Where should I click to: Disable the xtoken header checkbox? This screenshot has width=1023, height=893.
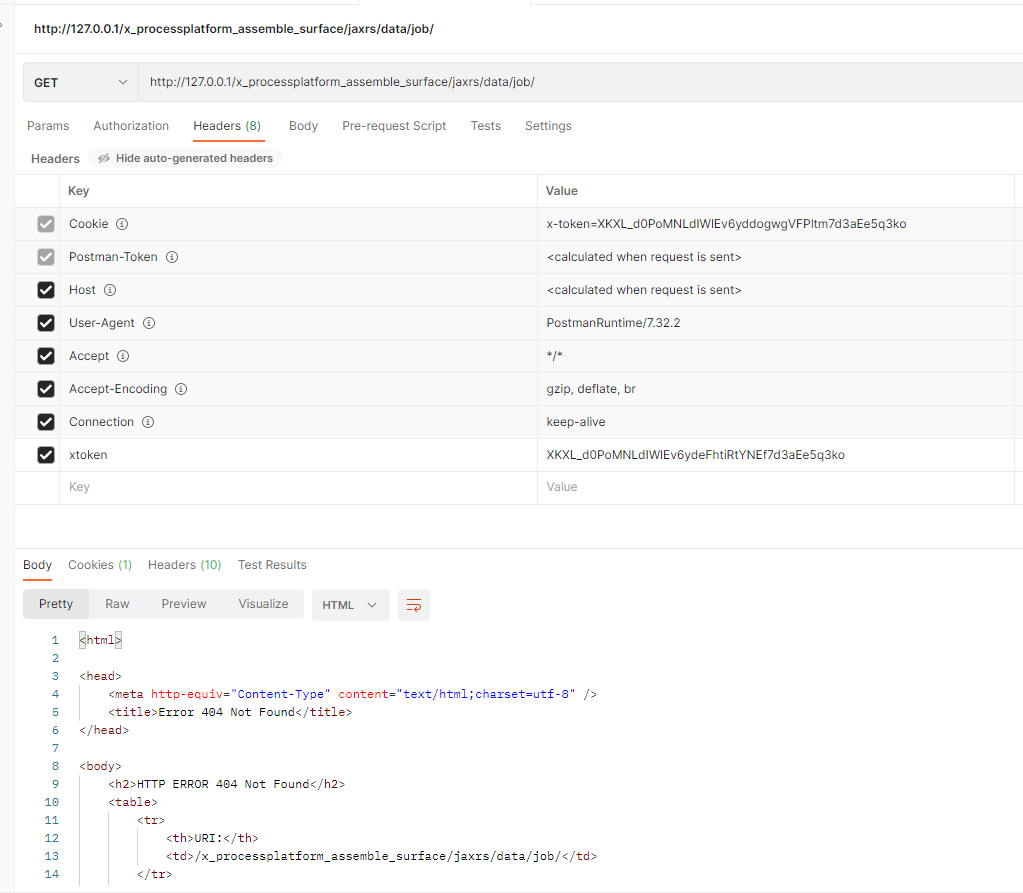click(45, 455)
